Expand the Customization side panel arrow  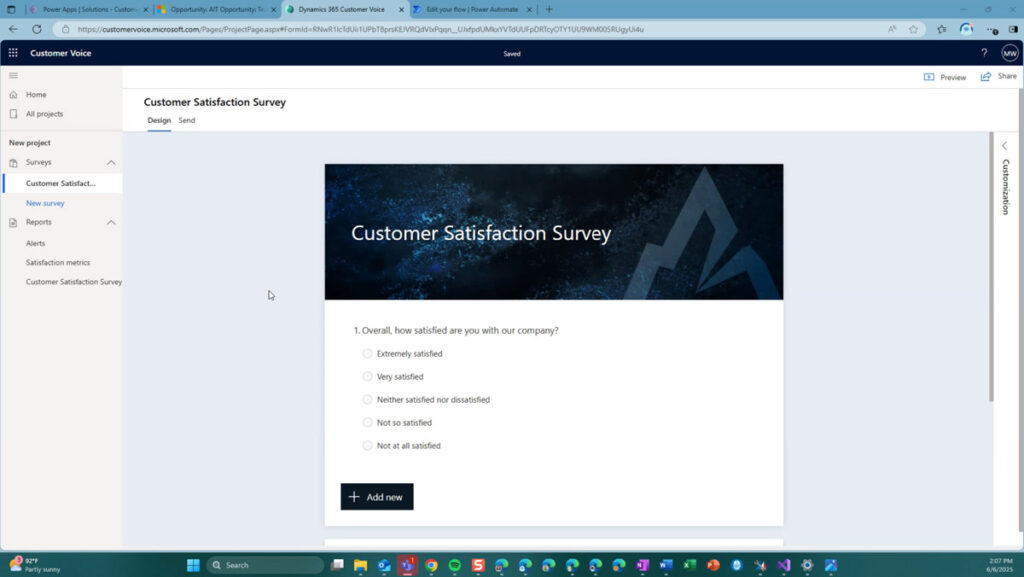1004,146
